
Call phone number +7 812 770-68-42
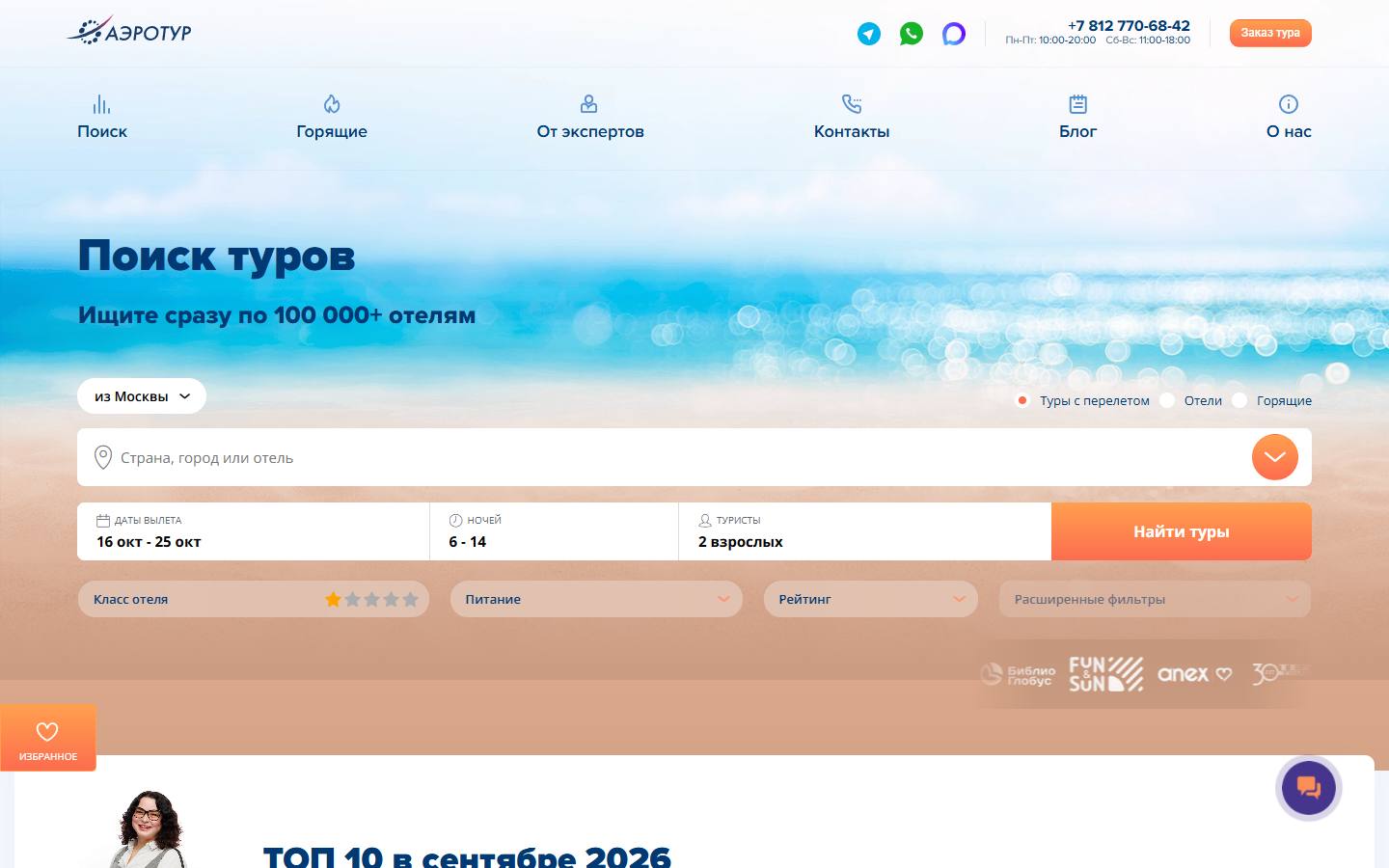1129,26
